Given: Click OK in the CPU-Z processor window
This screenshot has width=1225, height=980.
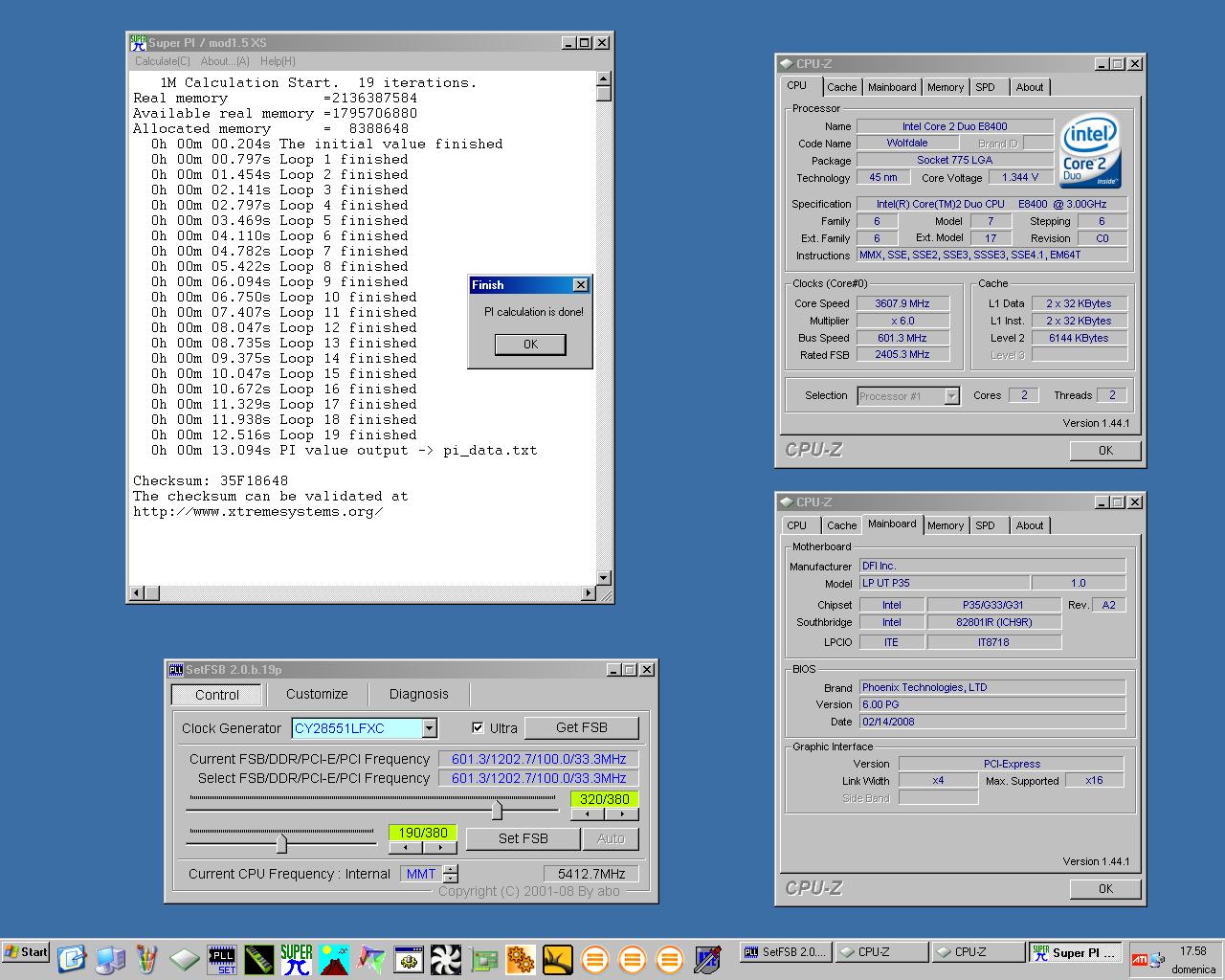Looking at the screenshot, I should (1105, 451).
